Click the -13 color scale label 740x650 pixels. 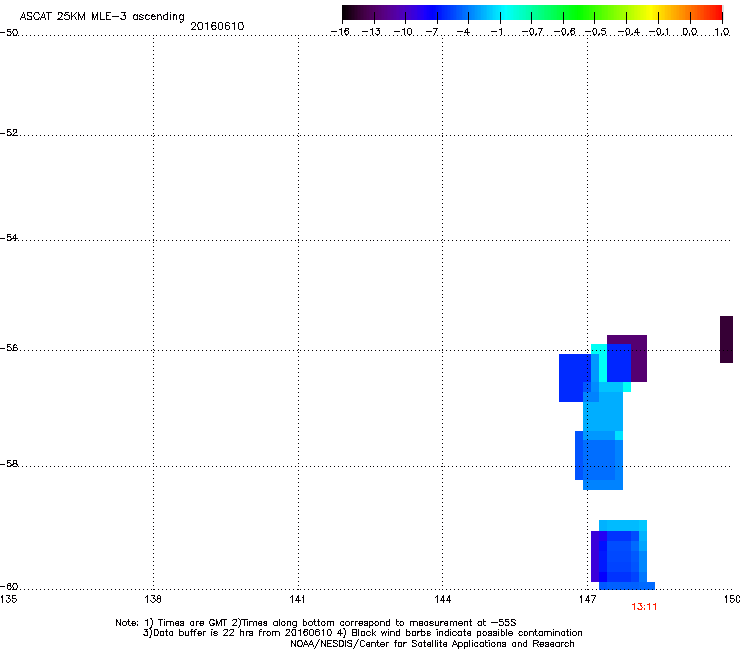pyautogui.click(x=371, y=32)
